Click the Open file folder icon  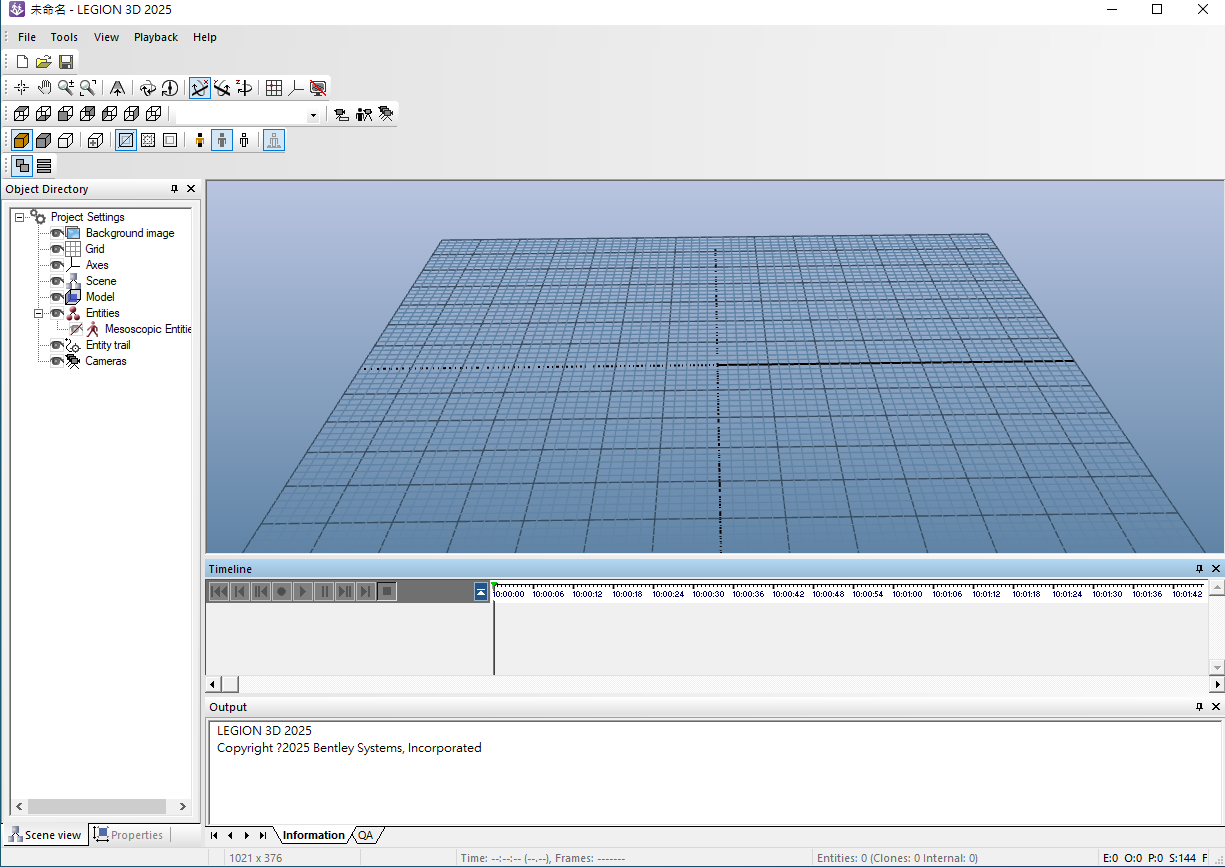click(44, 62)
